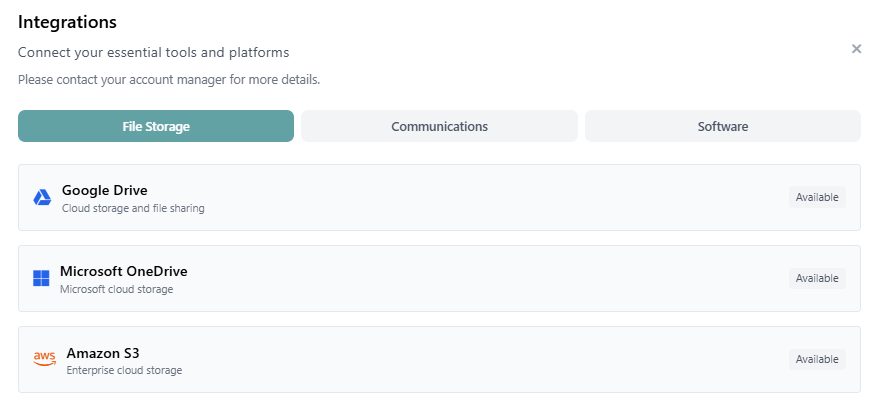Select the File Storage tab
Screen dimensions: 880x412
tap(156, 126)
